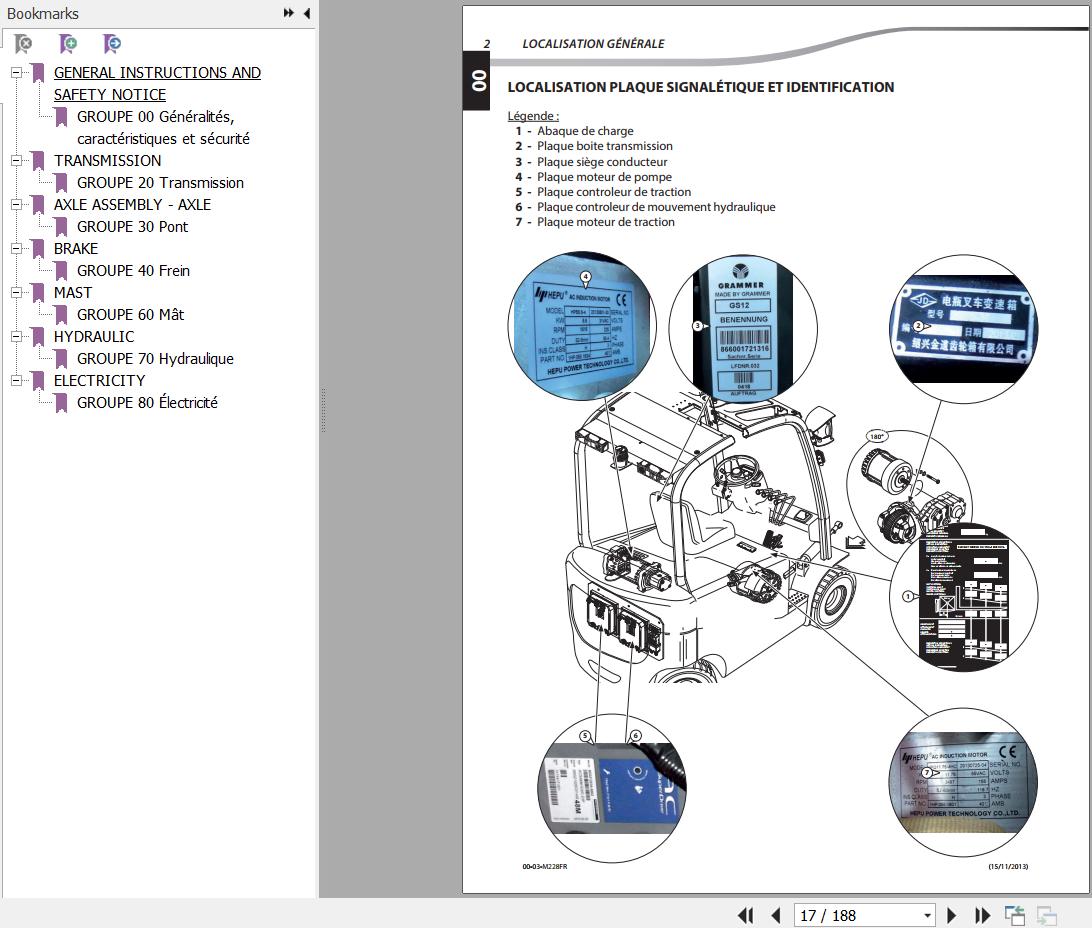The height and width of the screenshot is (928, 1092).
Task: Collapse the TRANSMISSION bookmark node
Action: [16, 161]
